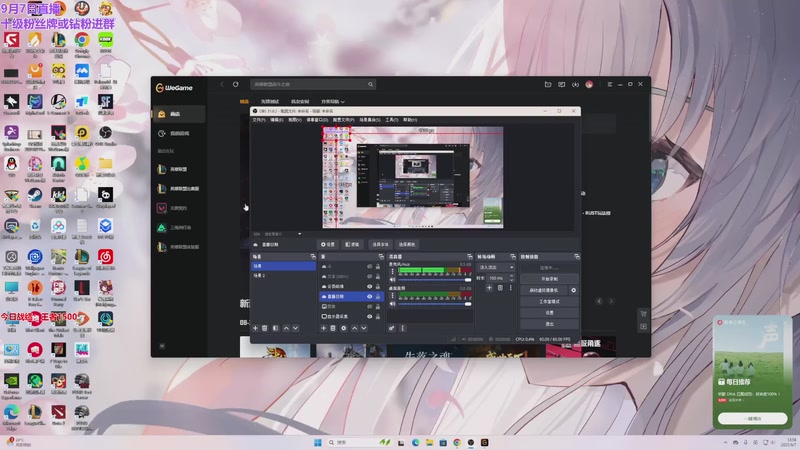Toggle lock of highlighted source row
The image size is (800, 450).
point(378,296)
